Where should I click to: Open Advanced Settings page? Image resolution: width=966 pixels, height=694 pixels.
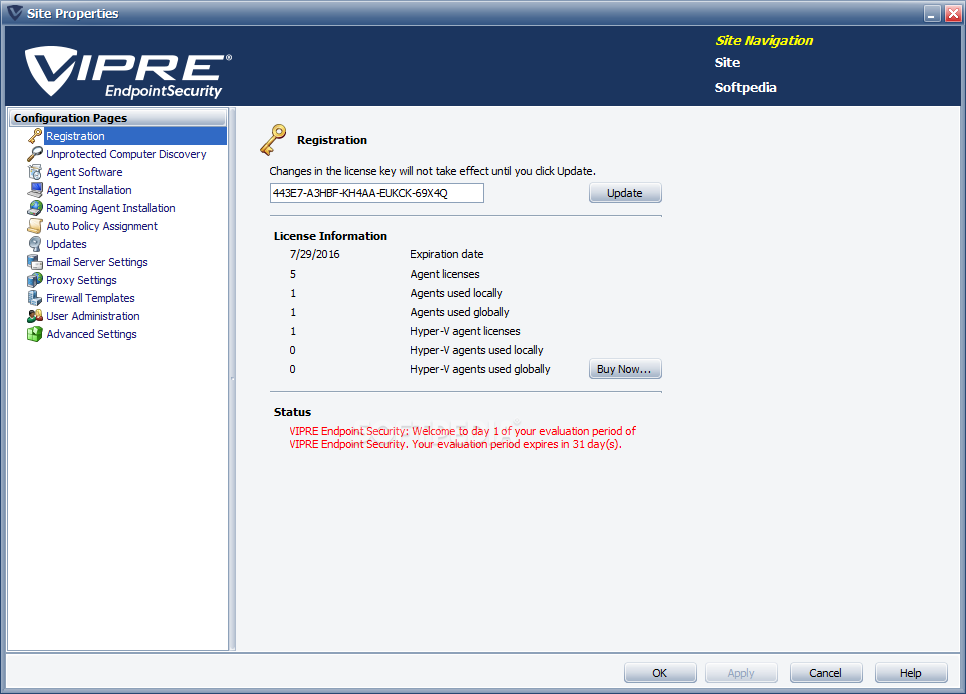coord(91,334)
